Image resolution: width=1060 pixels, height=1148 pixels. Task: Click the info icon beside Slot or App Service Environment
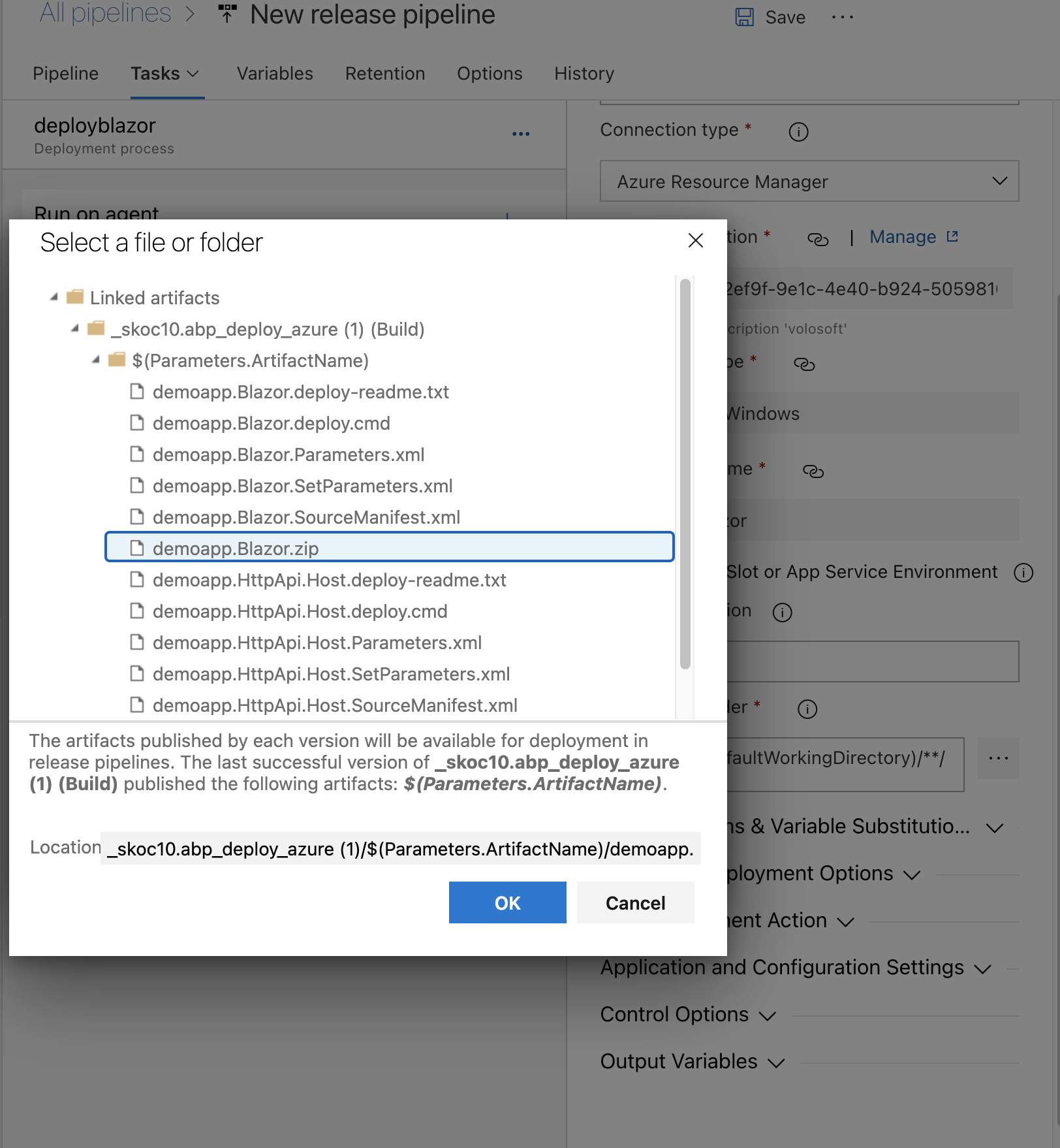(x=1023, y=573)
